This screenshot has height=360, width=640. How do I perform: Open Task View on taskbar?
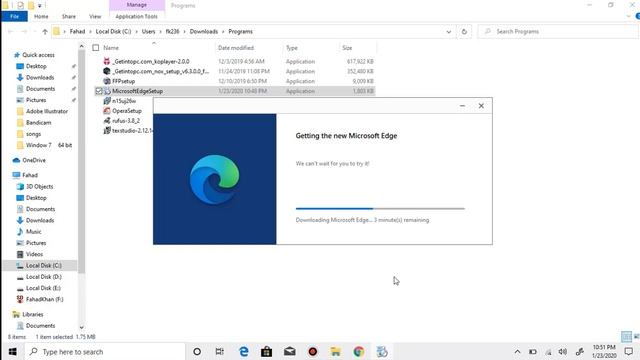[220, 351]
